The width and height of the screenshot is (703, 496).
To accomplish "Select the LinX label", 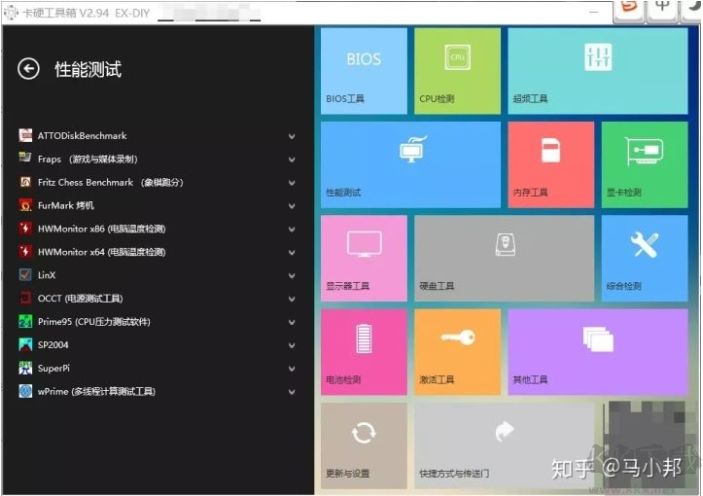I will click(47, 275).
